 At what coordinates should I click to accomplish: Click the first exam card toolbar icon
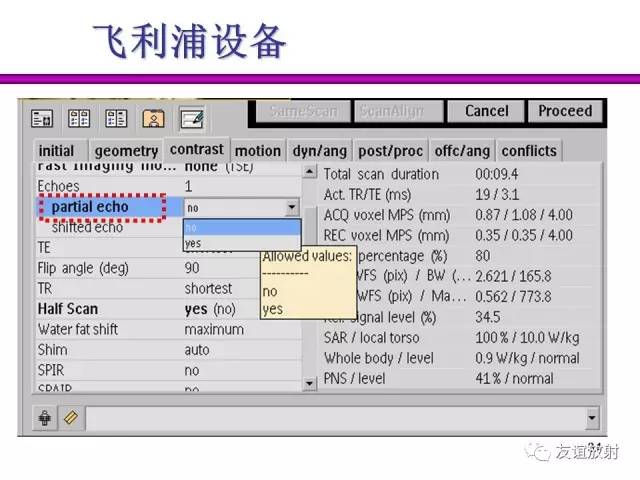(x=42, y=119)
